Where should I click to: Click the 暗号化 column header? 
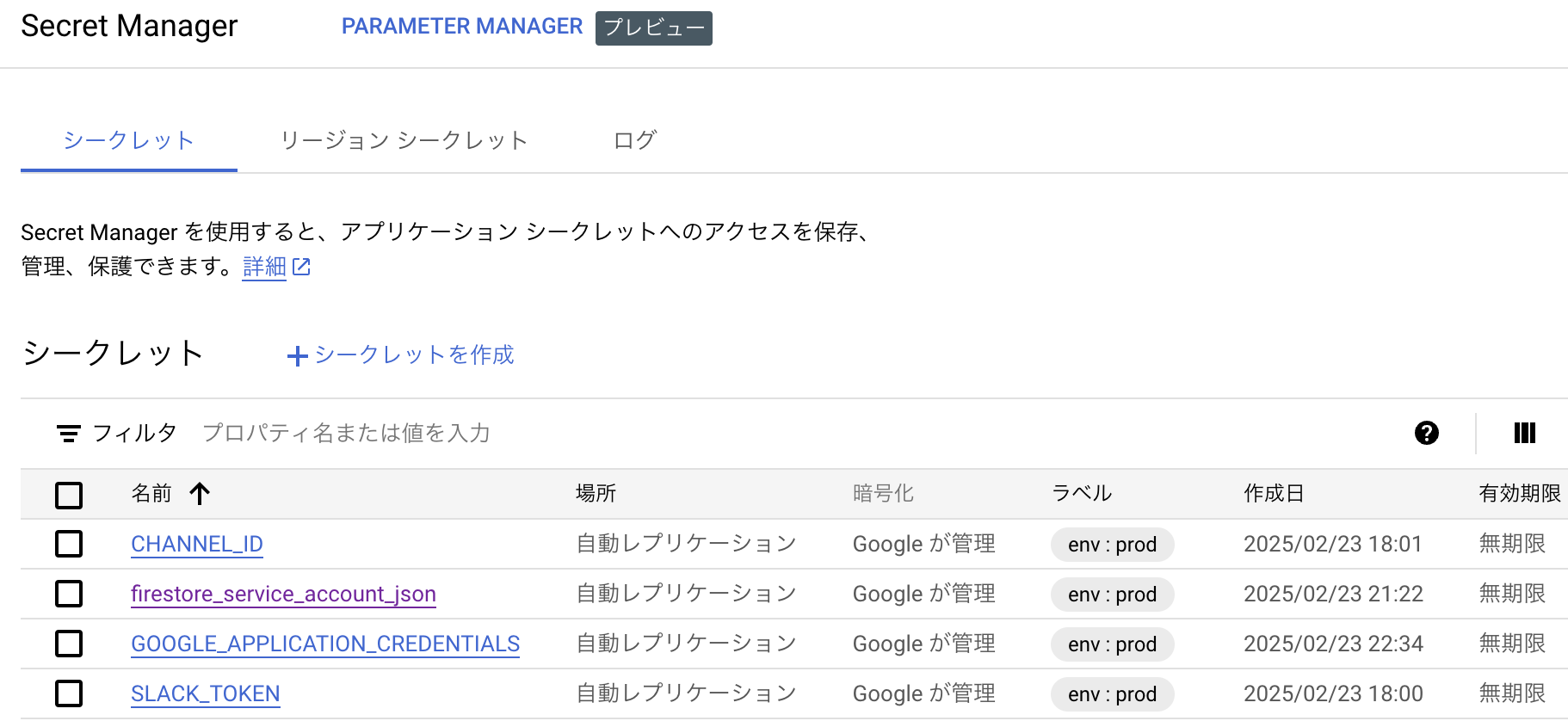pyautogui.click(x=883, y=494)
